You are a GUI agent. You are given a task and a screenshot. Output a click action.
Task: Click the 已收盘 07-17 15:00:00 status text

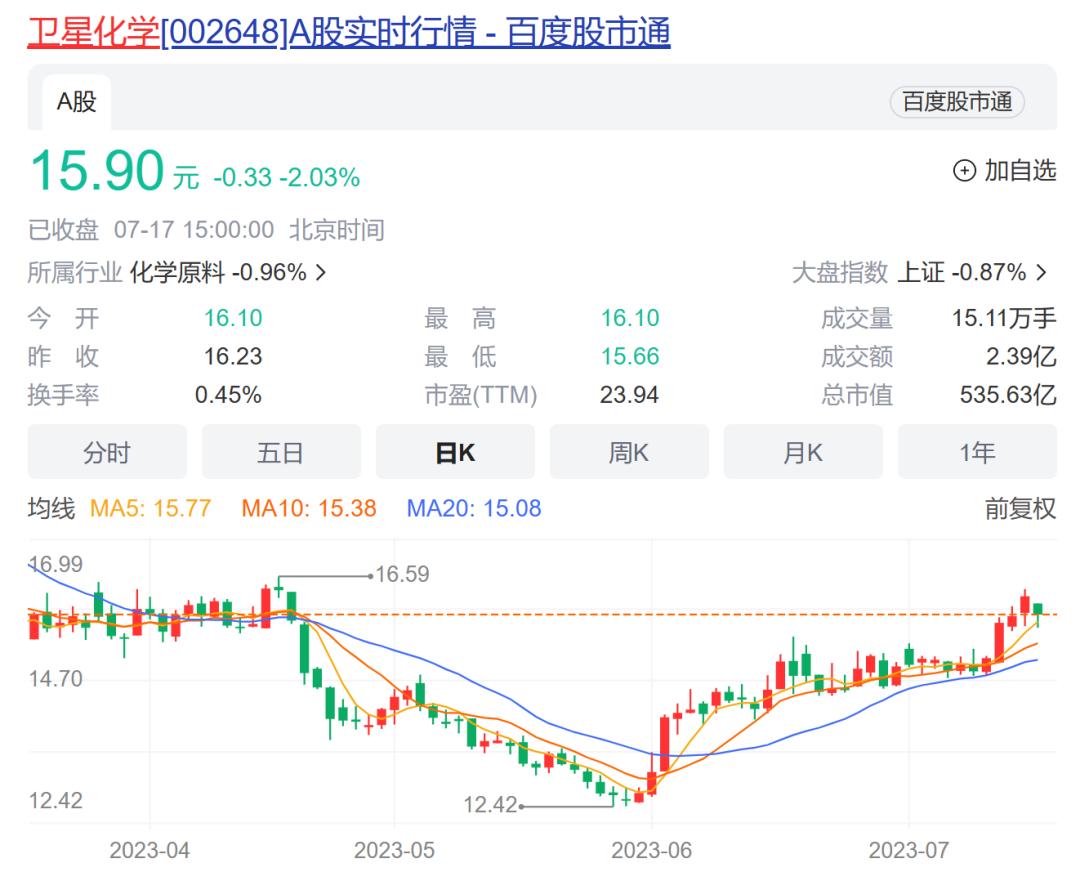(151, 230)
